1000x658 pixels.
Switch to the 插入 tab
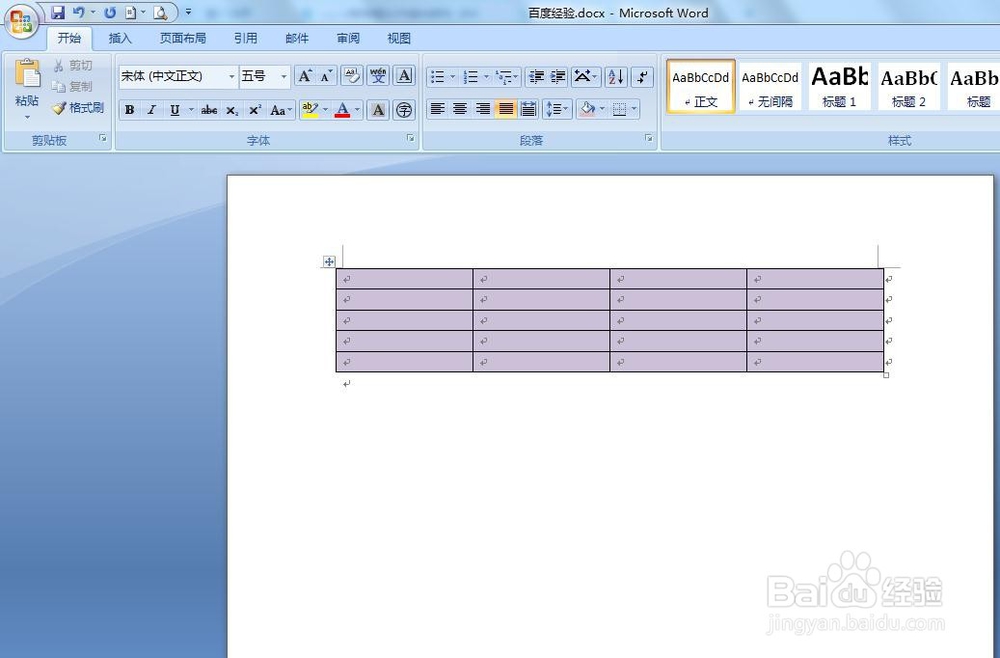(120, 38)
